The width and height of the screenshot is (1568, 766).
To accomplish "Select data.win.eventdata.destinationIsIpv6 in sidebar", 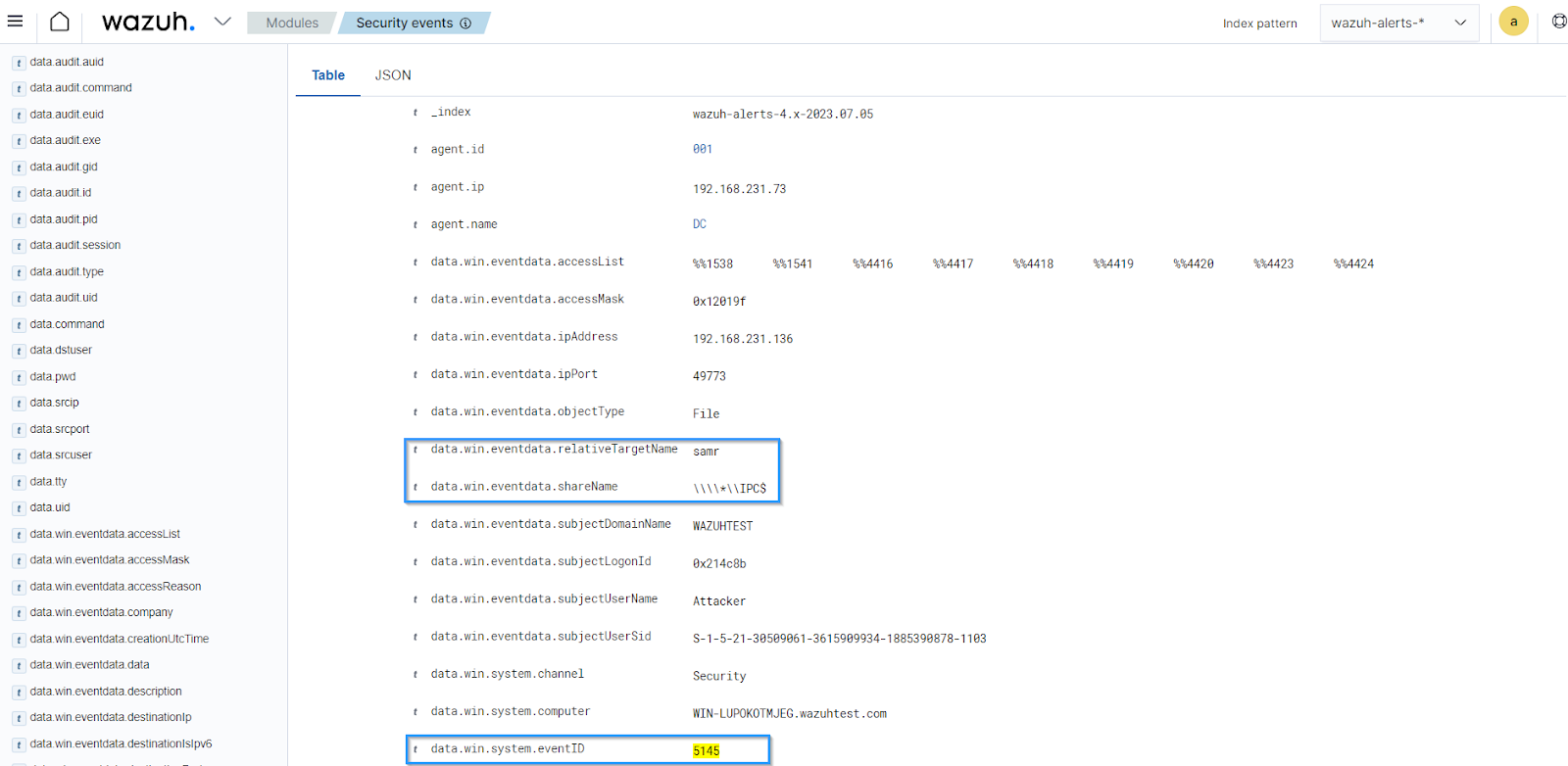I will (x=121, y=743).
